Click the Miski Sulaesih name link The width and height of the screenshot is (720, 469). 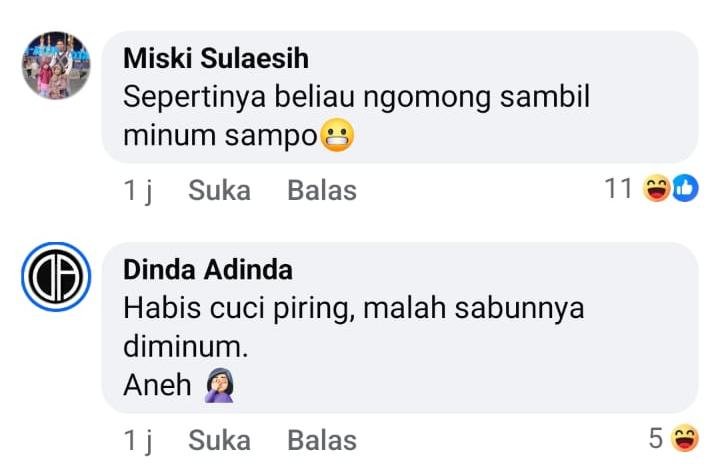pos(216,58)
